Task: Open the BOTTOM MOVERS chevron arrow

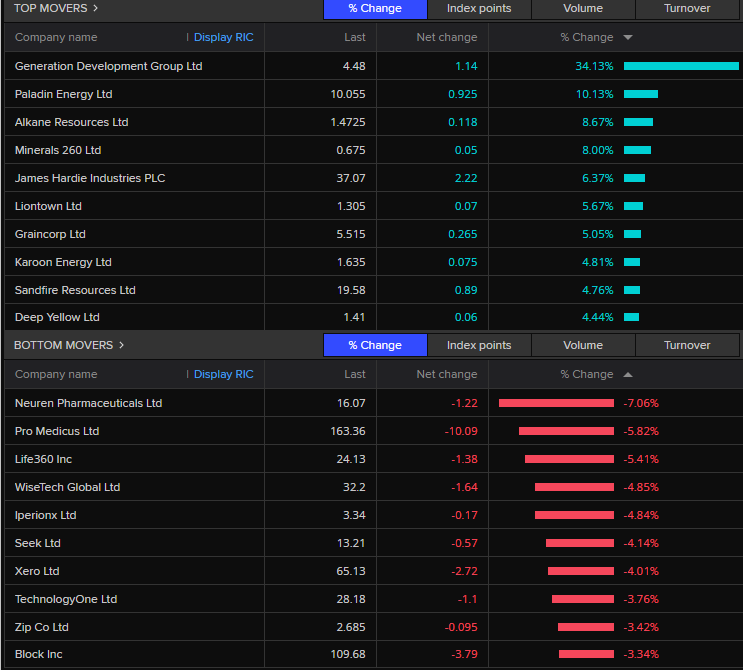Action: 121,345
